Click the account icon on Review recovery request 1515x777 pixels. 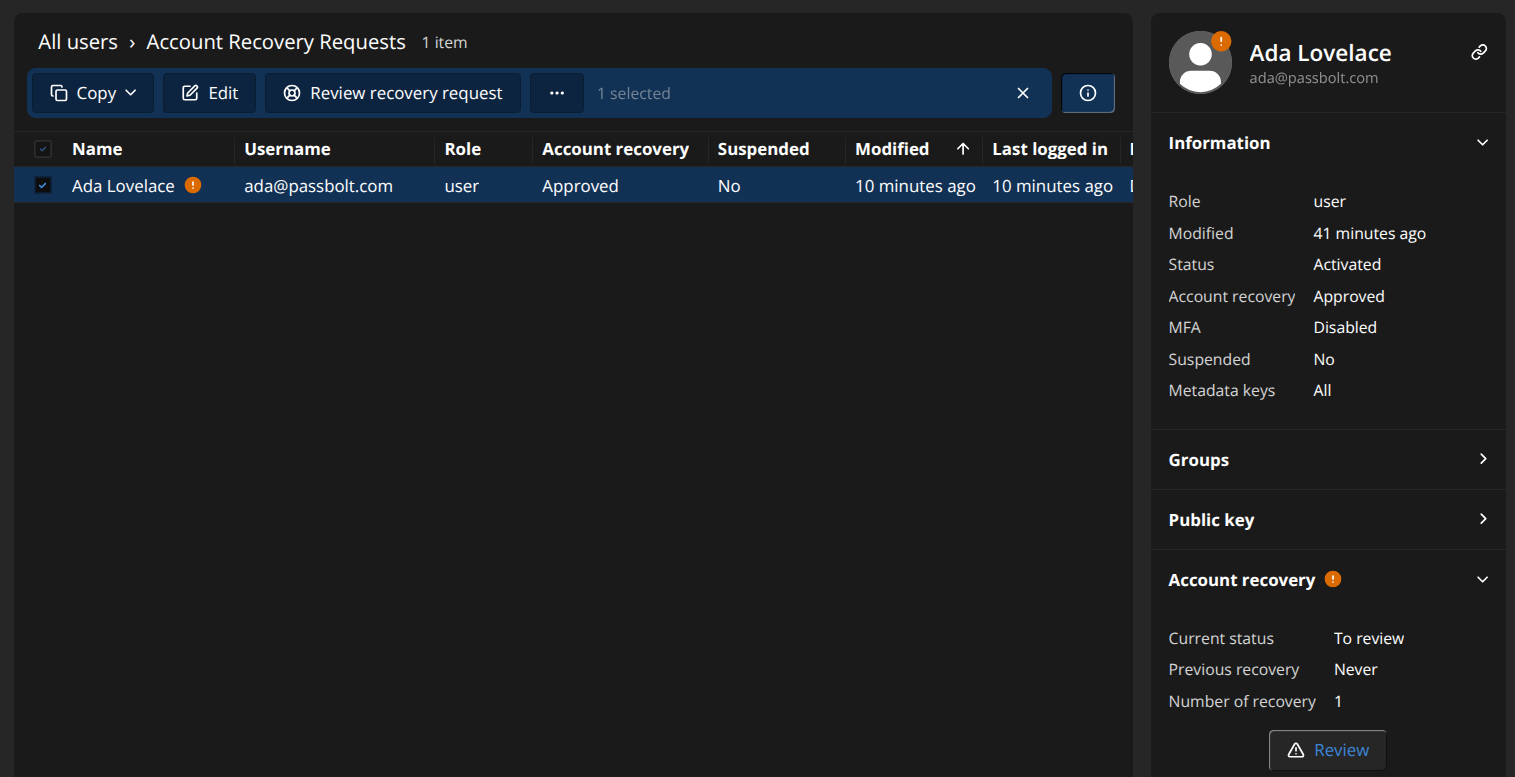coord(291,92)
